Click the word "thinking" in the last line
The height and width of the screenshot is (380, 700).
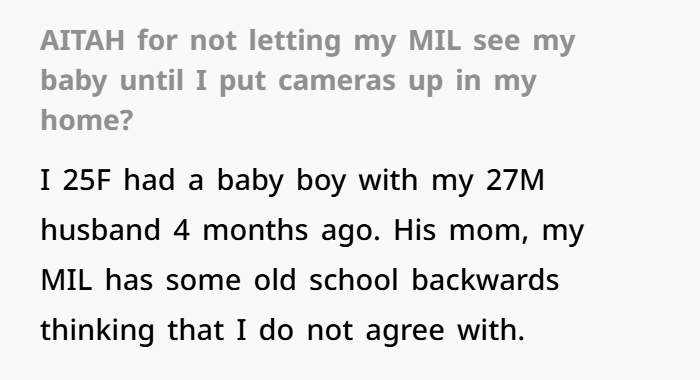click(97, 331)
